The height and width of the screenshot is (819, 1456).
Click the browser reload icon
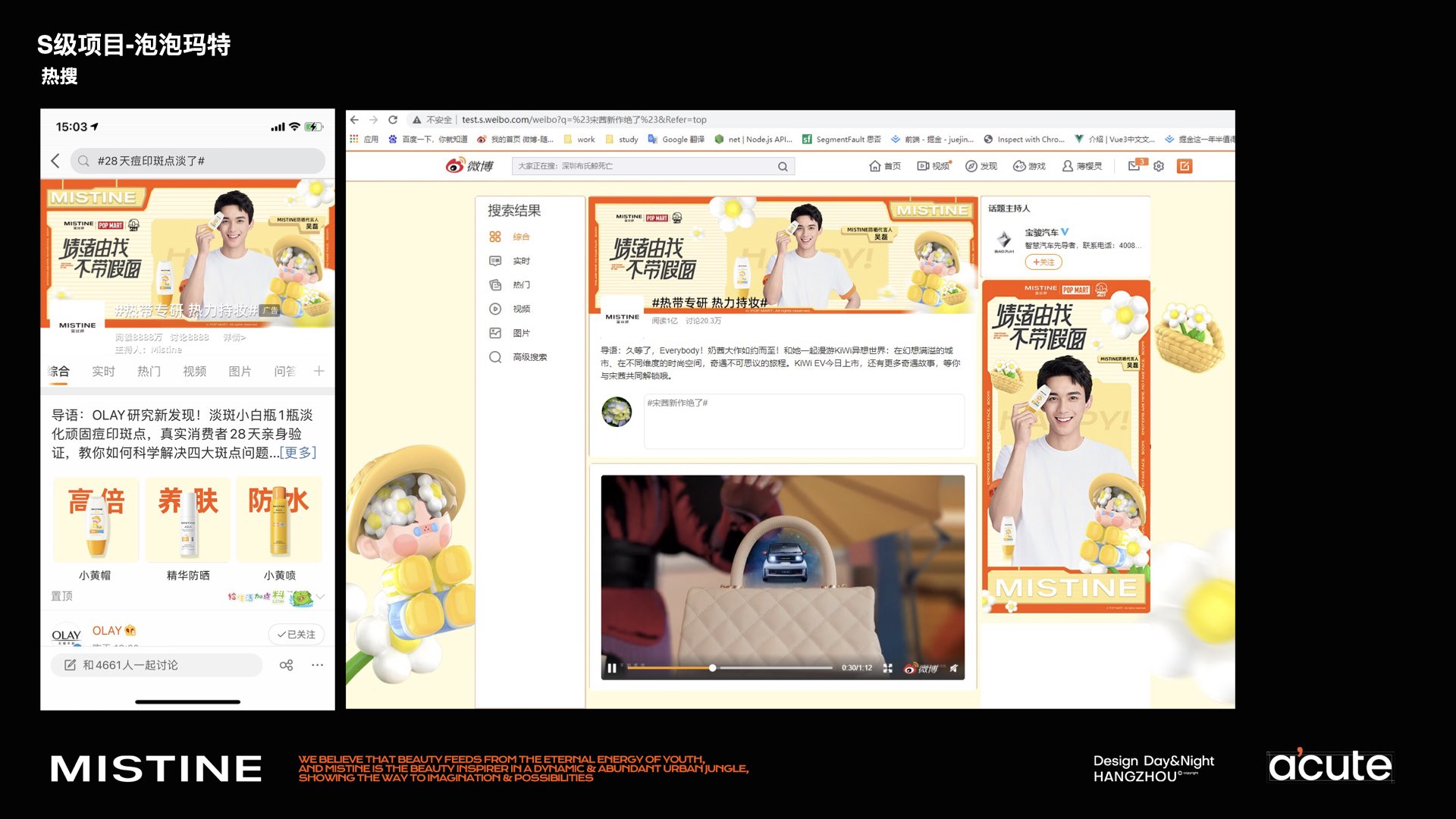[x=393, y=120]
